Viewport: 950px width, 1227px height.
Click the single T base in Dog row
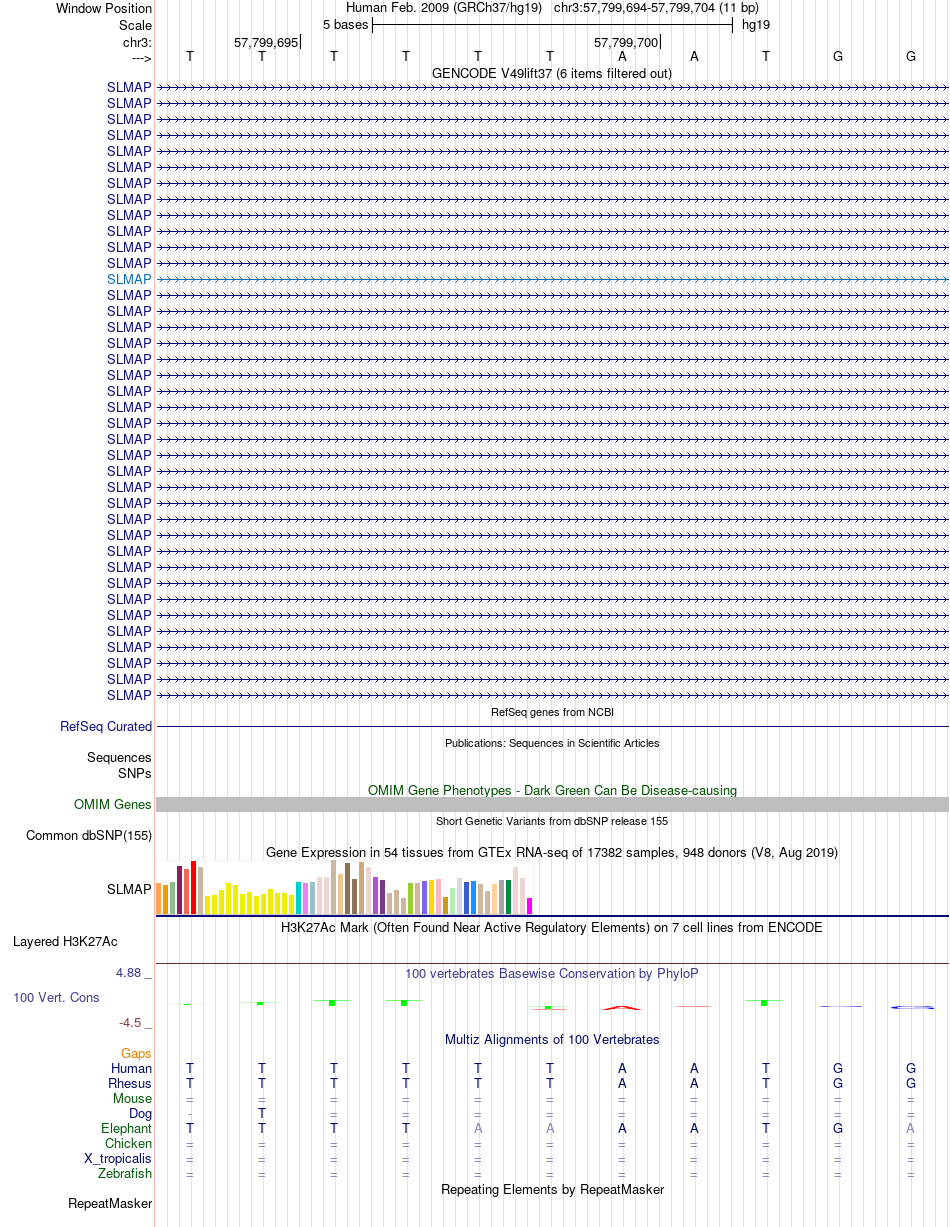pos(262,1113)
